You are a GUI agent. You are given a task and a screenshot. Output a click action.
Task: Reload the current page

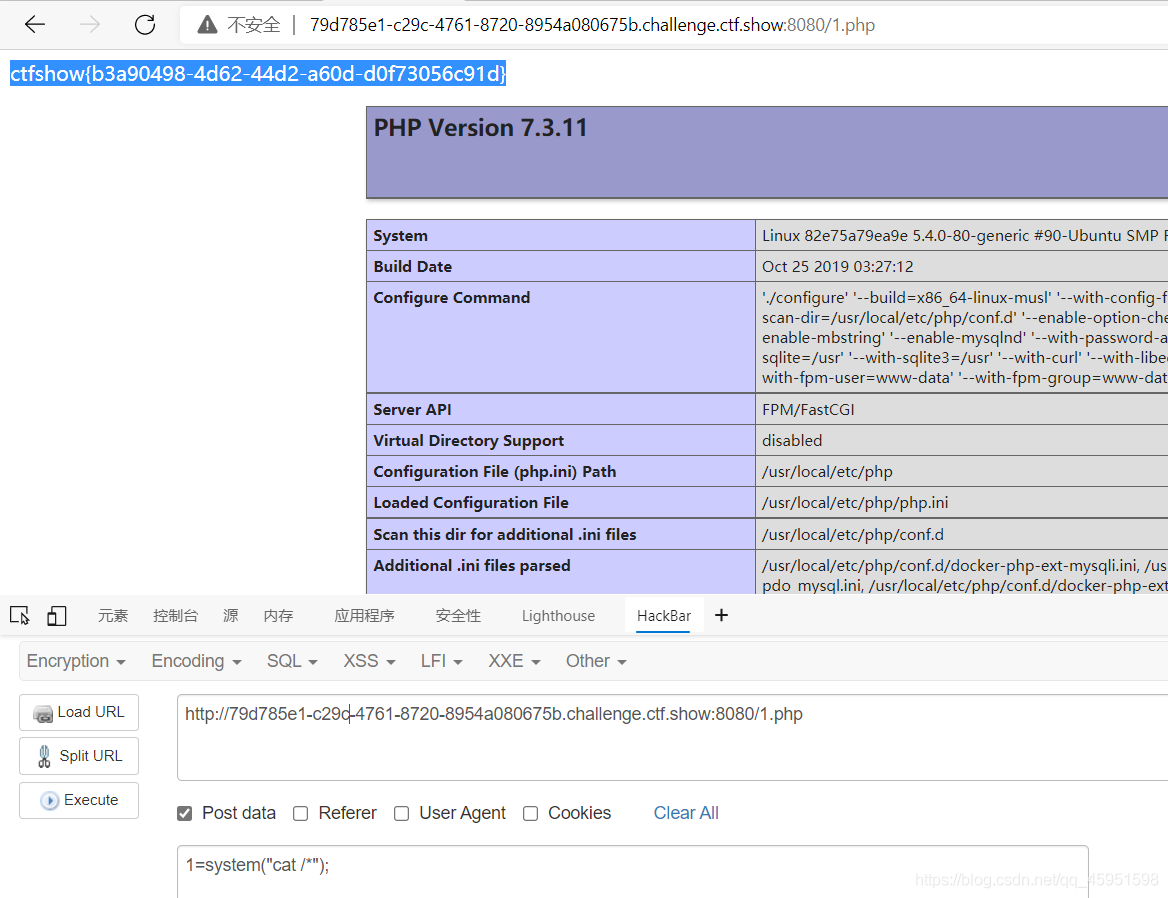(145, 25)
